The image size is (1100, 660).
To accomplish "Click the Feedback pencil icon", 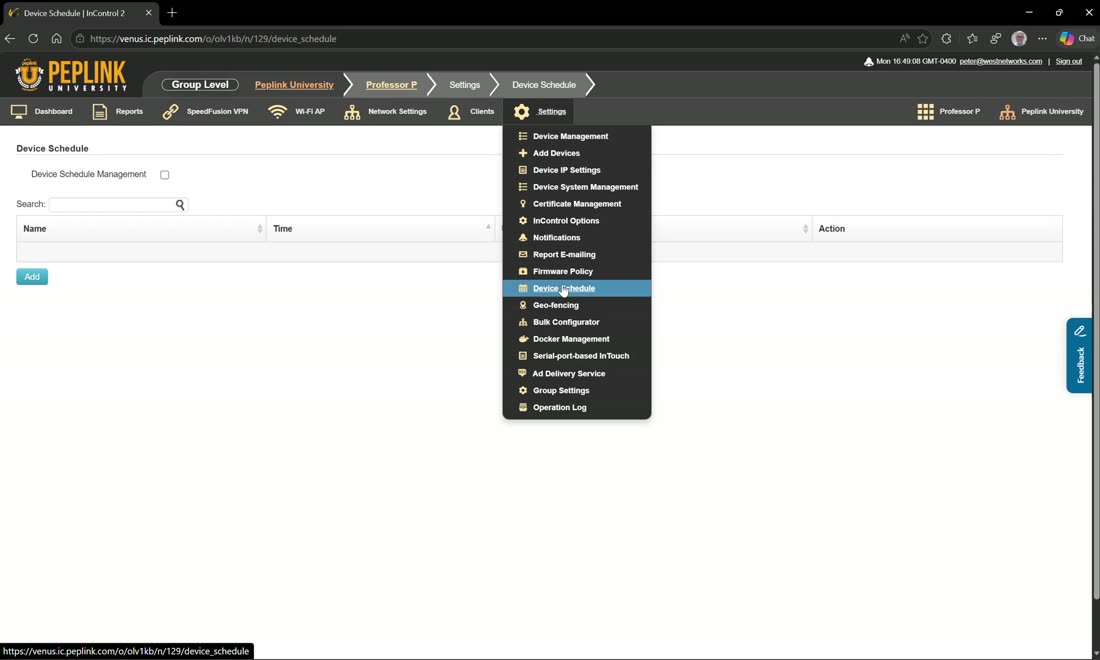I will (1080, 331).
